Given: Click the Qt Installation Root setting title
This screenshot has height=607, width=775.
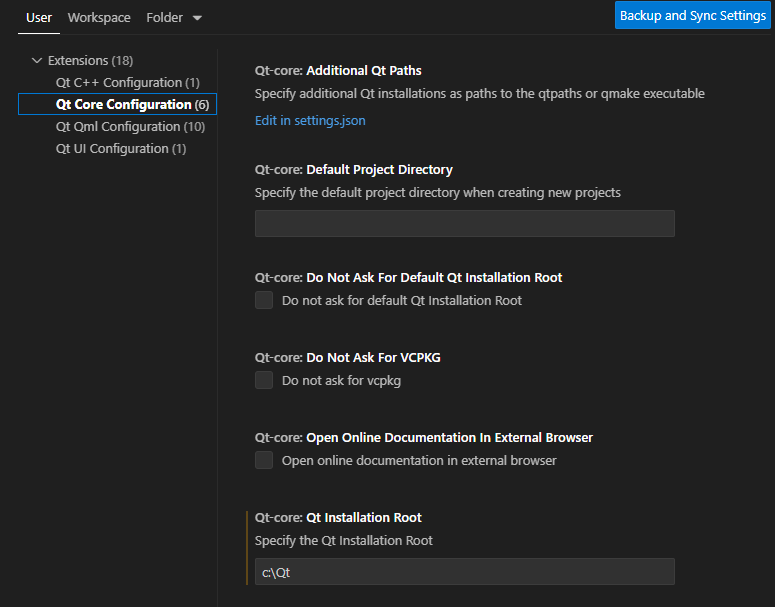Looking at the screenshot, I should (x=338, y=518).
